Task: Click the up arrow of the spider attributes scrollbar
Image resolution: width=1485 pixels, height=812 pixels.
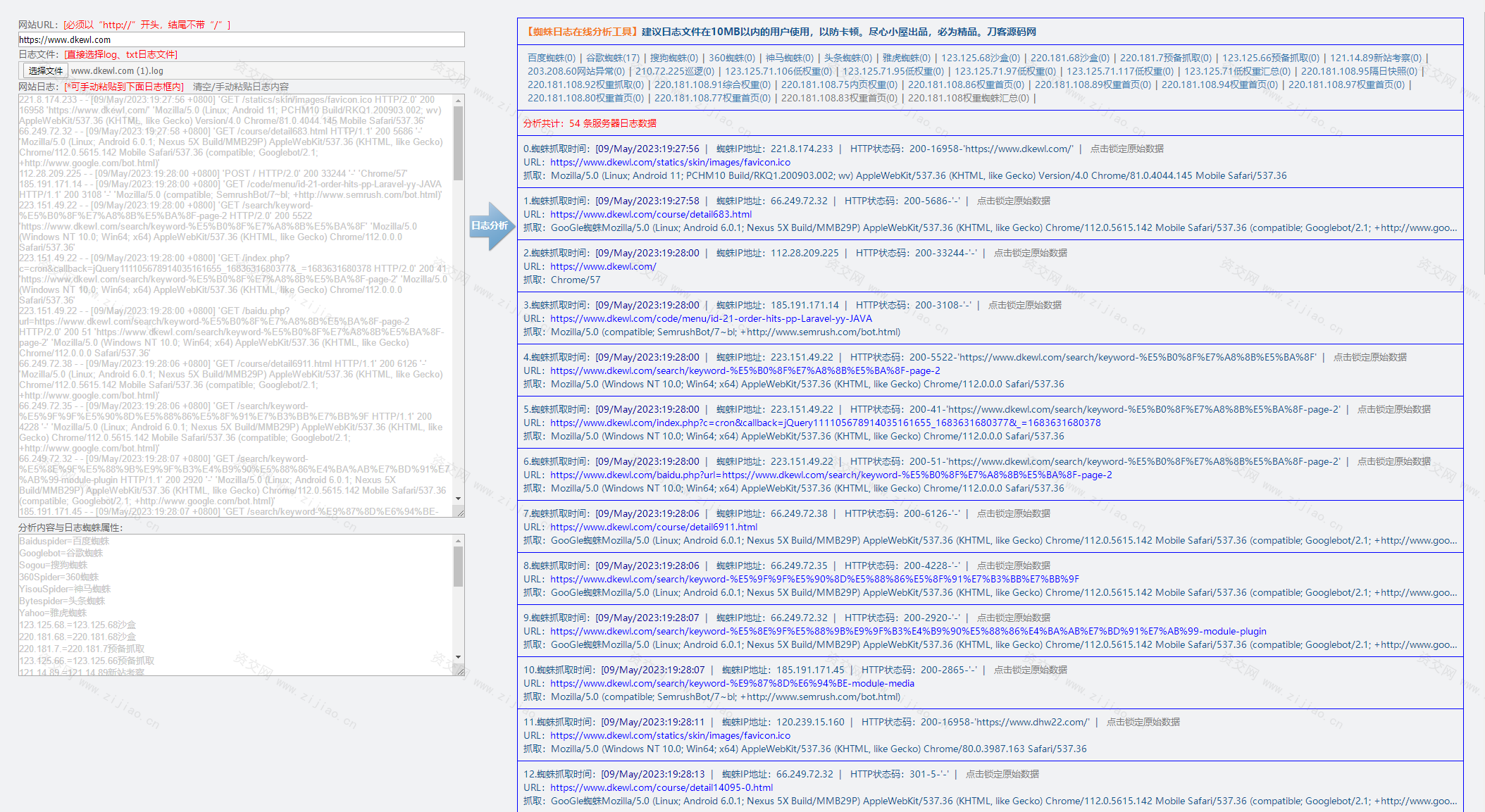Action: tap(459, 541)
